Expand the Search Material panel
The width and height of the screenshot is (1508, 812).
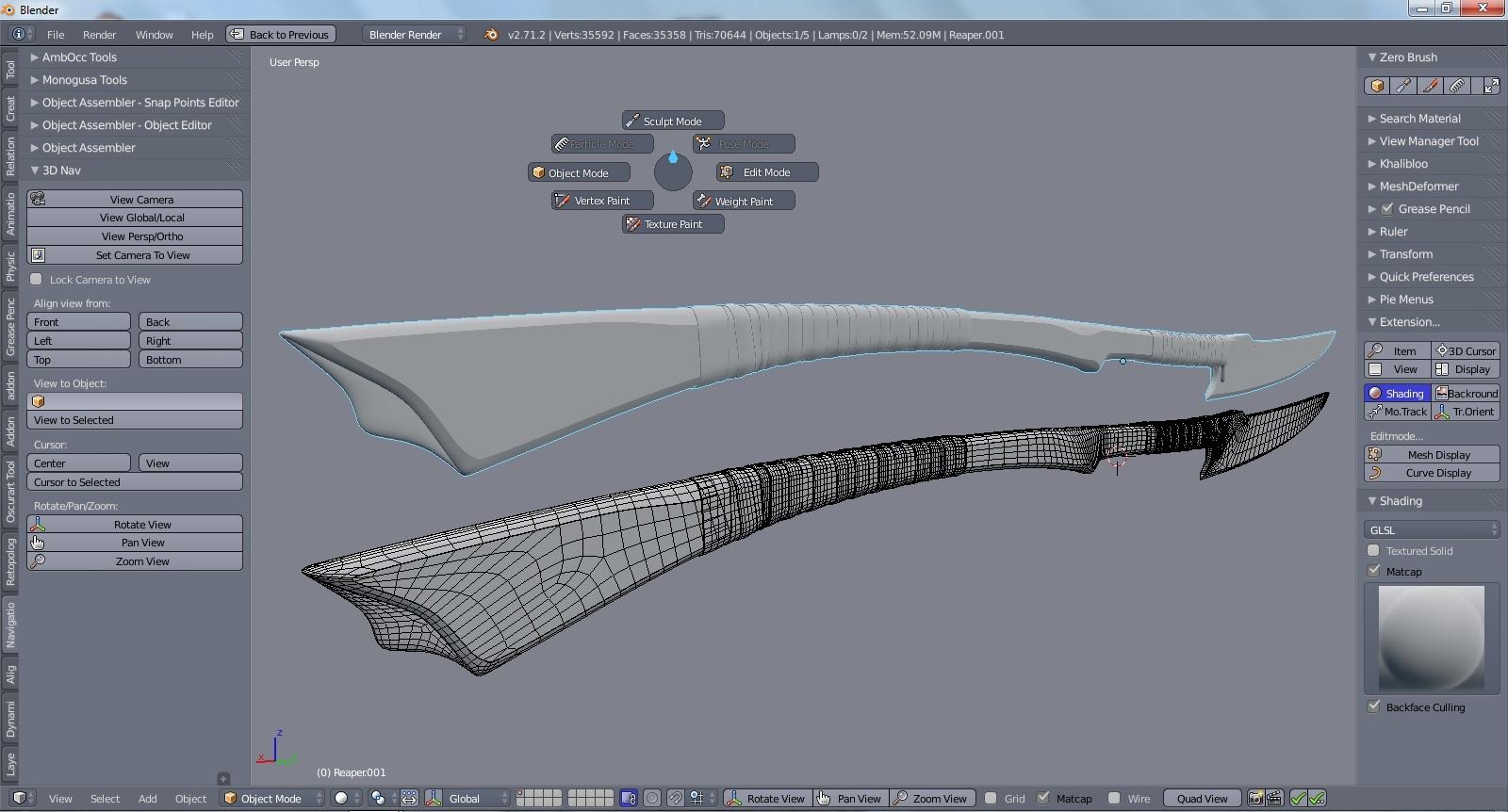tap(1419, 119)
